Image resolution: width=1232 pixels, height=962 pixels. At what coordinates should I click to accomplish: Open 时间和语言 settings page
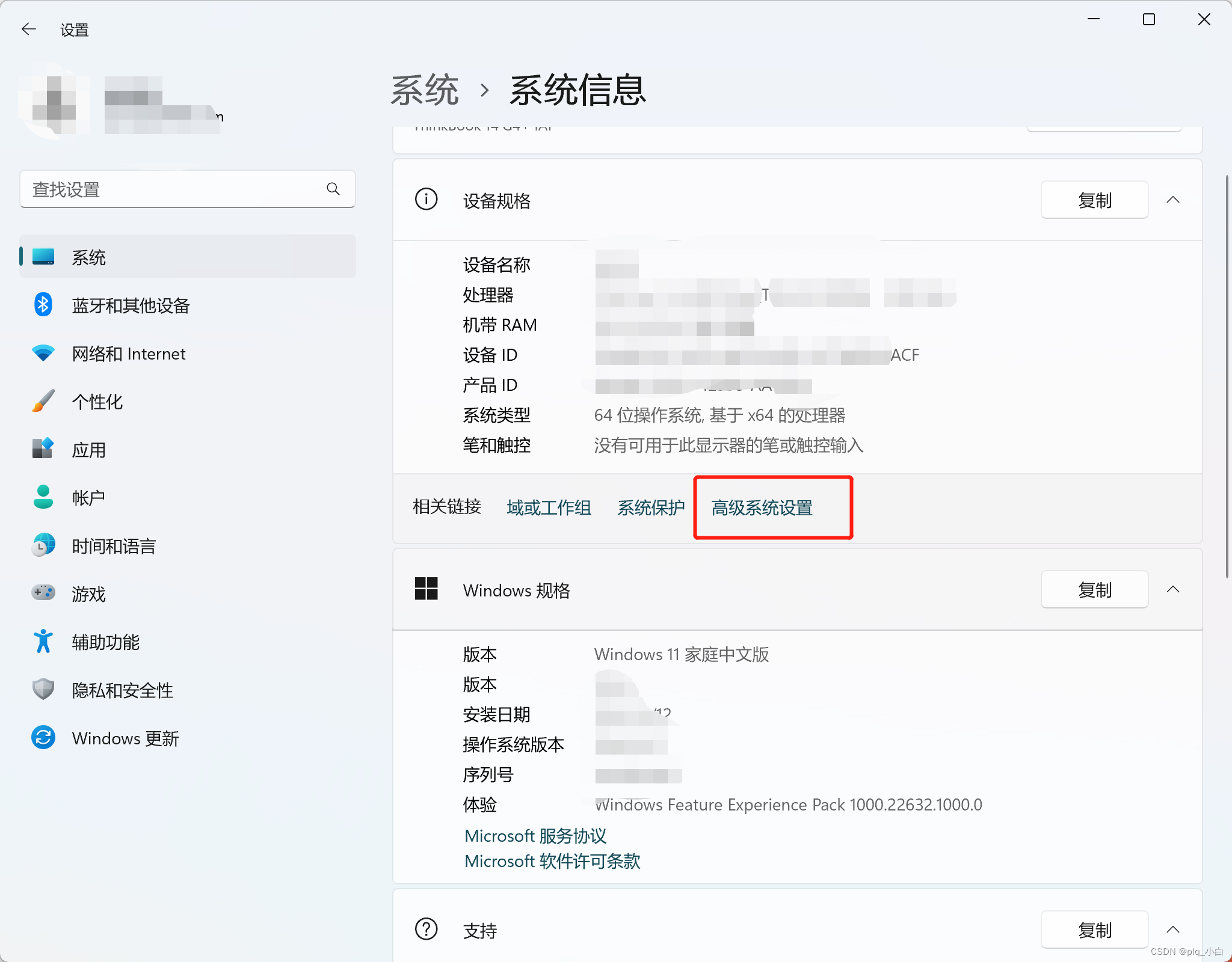pos(188,545)
